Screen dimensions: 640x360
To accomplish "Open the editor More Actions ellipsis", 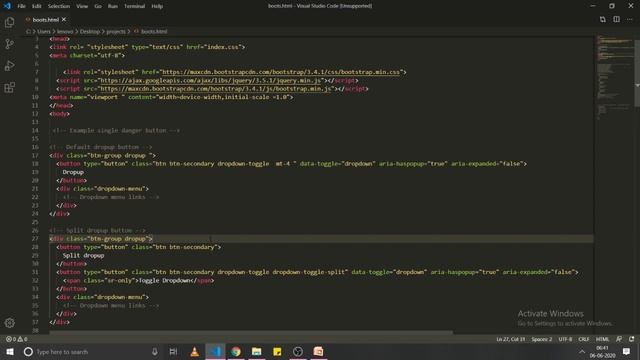I will [x=630, y=19].
